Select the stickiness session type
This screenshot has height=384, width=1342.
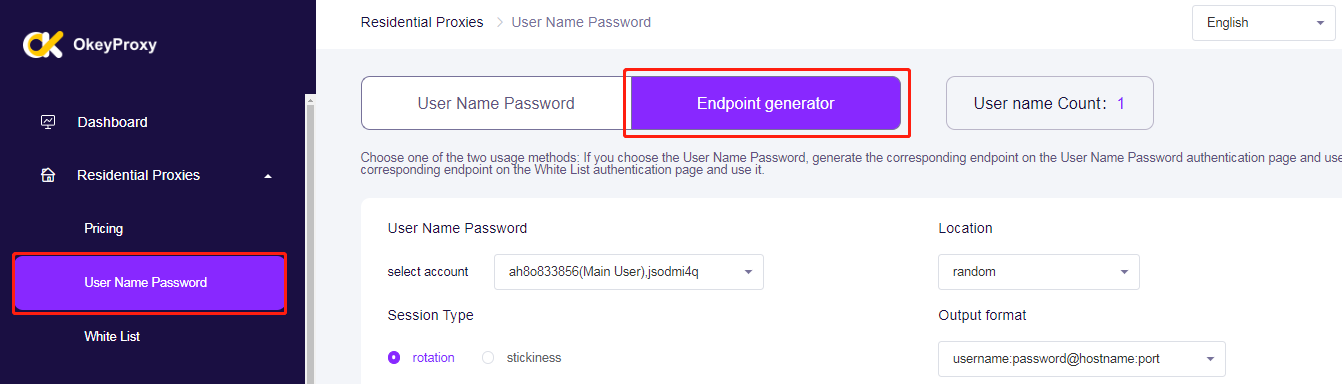pyautogui.click(x=521, y=357)
